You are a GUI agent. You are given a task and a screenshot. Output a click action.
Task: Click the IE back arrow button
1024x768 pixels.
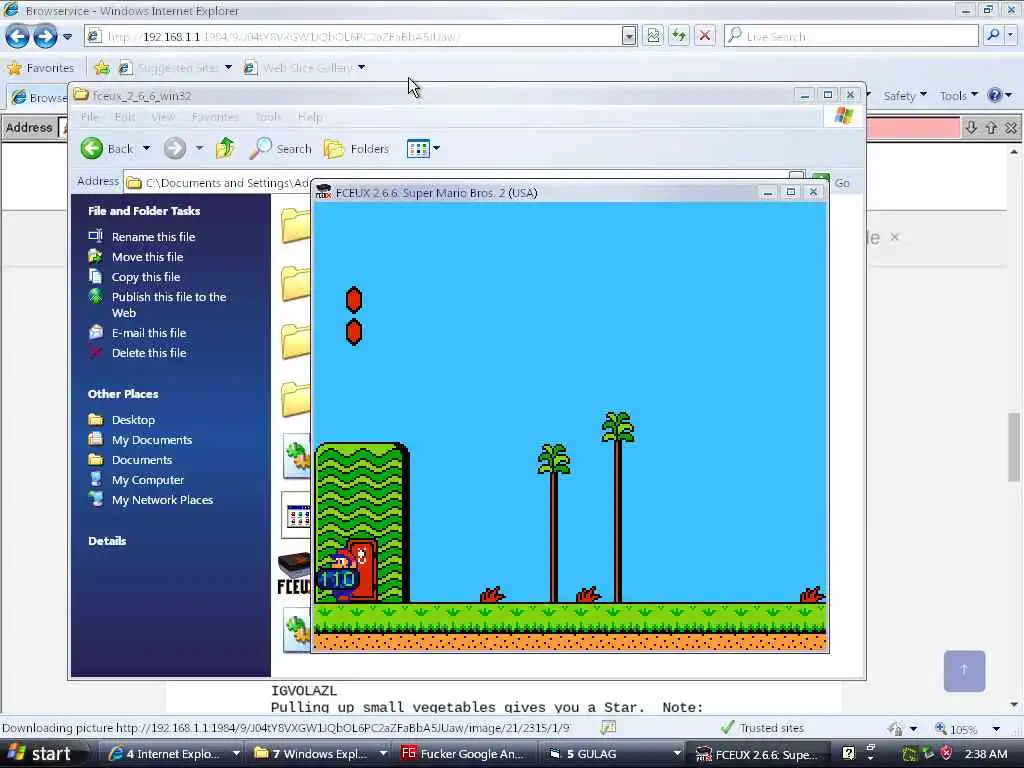(x=17, y=36)
